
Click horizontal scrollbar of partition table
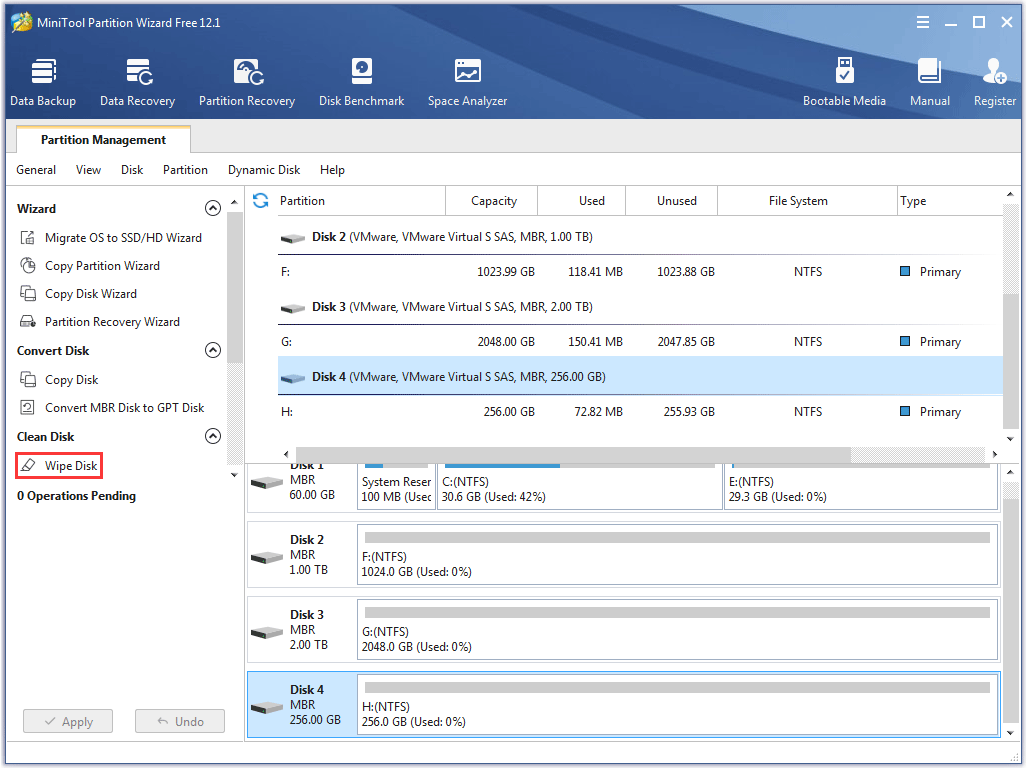[x=573, y=454]
